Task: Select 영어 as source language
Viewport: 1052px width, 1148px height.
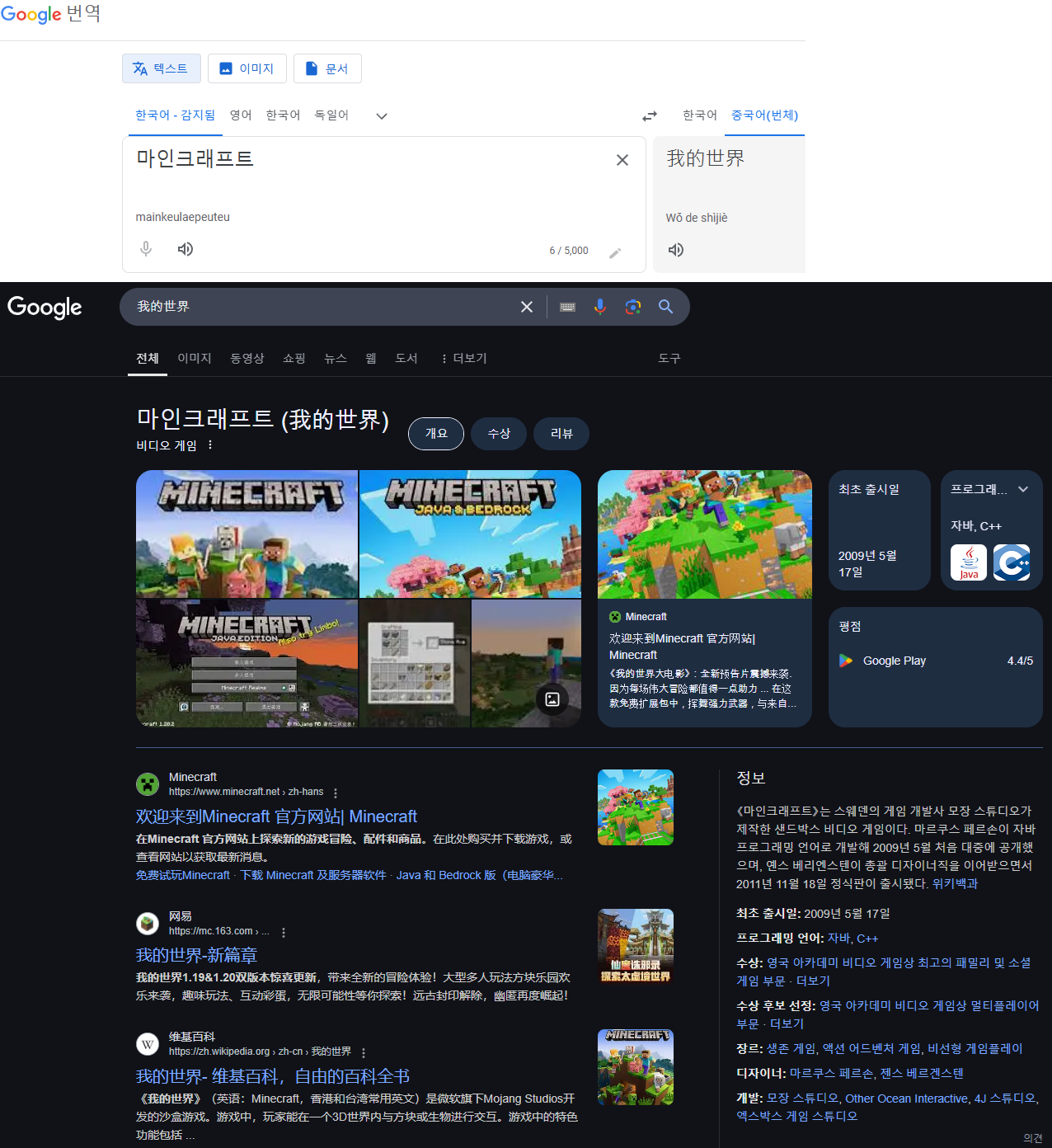Action: [x=241, y=115]
